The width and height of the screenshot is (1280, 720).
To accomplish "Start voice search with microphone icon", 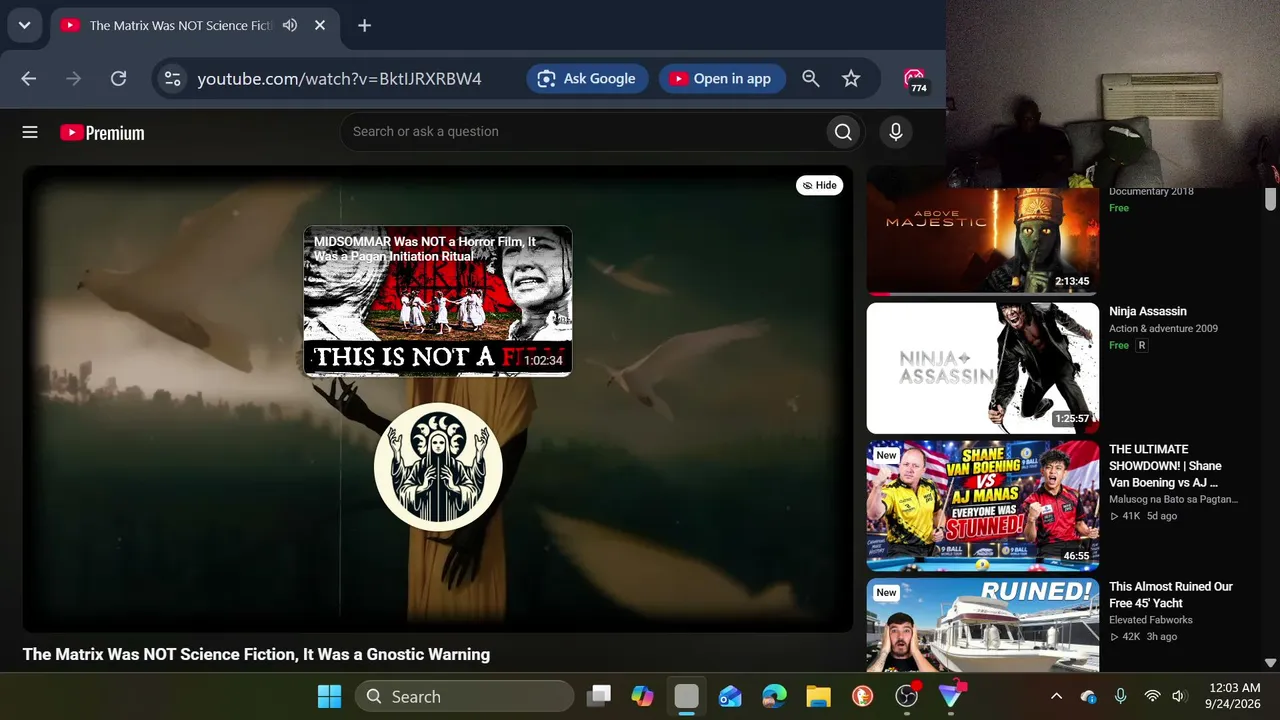I will [x=895, y=132].
